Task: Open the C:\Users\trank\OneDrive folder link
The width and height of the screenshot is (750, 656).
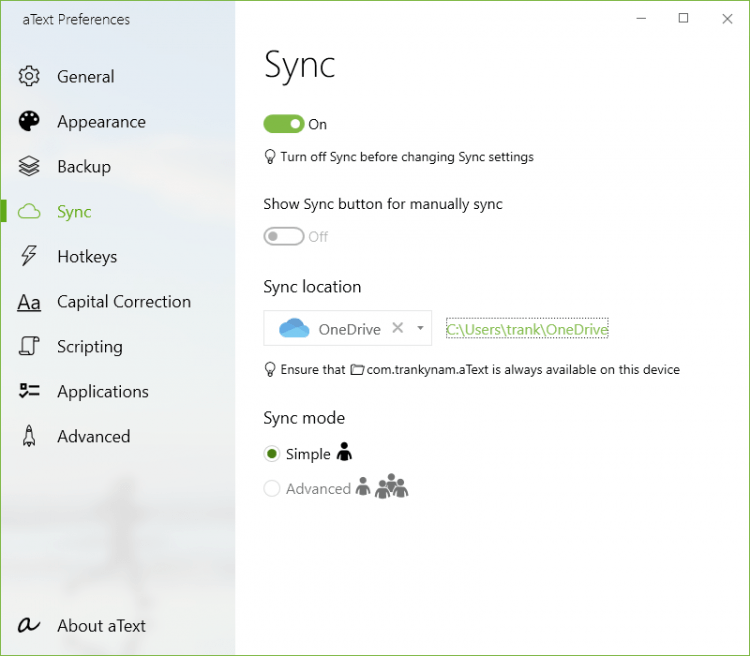Action: tap(527, 329)
